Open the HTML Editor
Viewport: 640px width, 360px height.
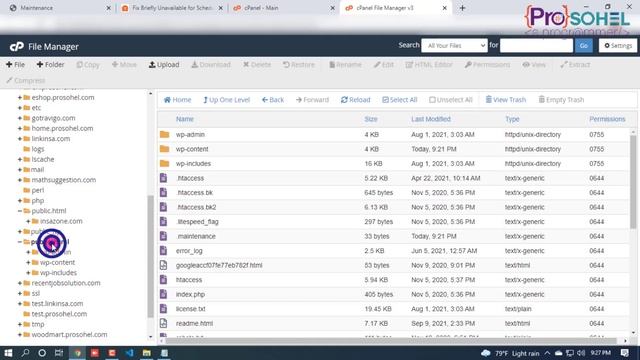coord(429,64)
